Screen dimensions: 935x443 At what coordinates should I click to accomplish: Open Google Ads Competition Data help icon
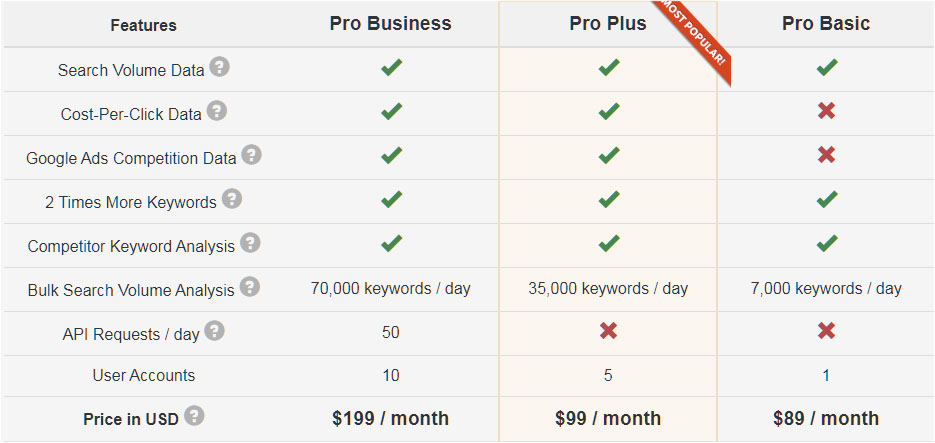click(x=251, y=155)
